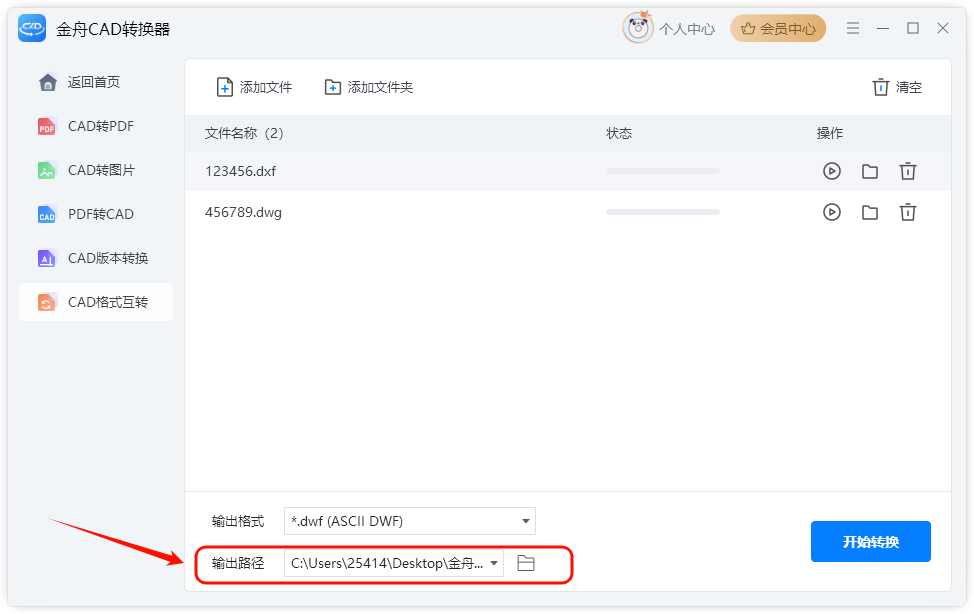
Task: Click the 文件名称 (2) column header
Action: click(x=244, y=133)
